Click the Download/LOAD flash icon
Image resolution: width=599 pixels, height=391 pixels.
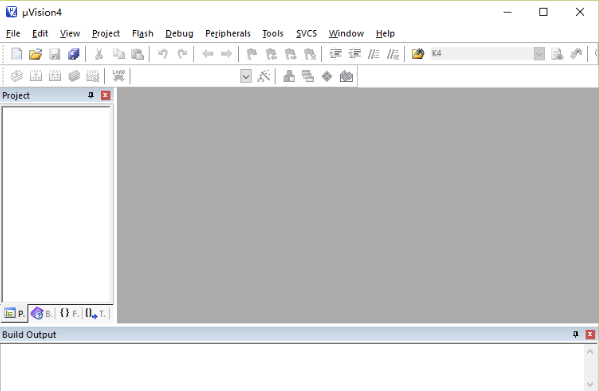(118, 75)
